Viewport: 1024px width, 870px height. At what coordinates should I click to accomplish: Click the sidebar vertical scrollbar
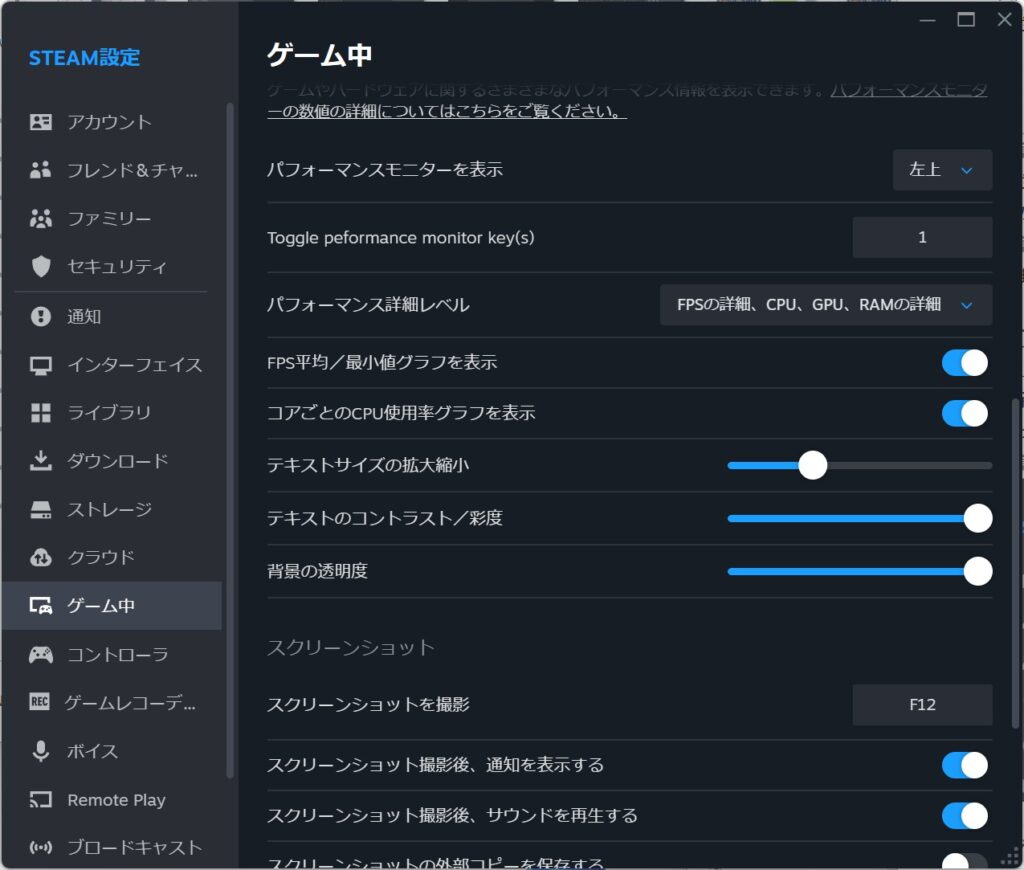230,441
